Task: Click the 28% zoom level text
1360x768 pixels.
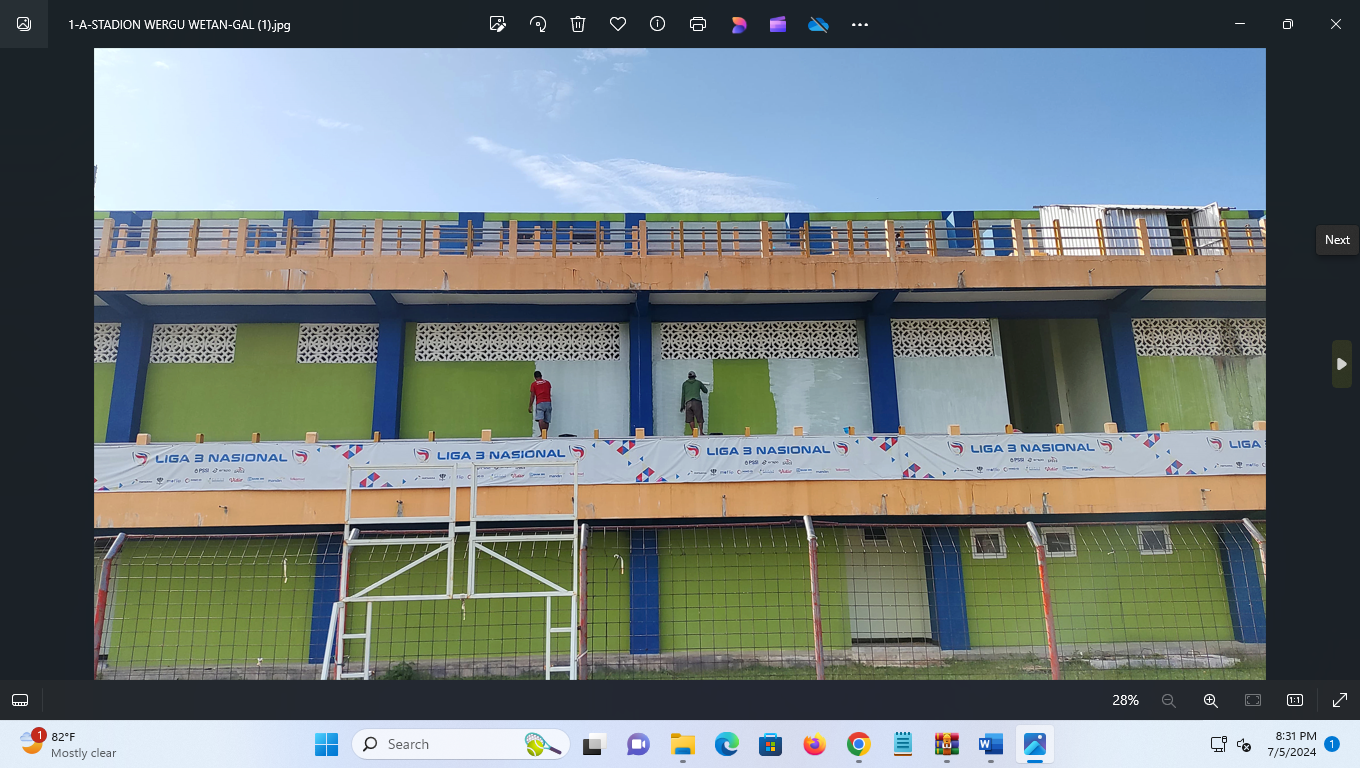Action: tap(1126, 700)
